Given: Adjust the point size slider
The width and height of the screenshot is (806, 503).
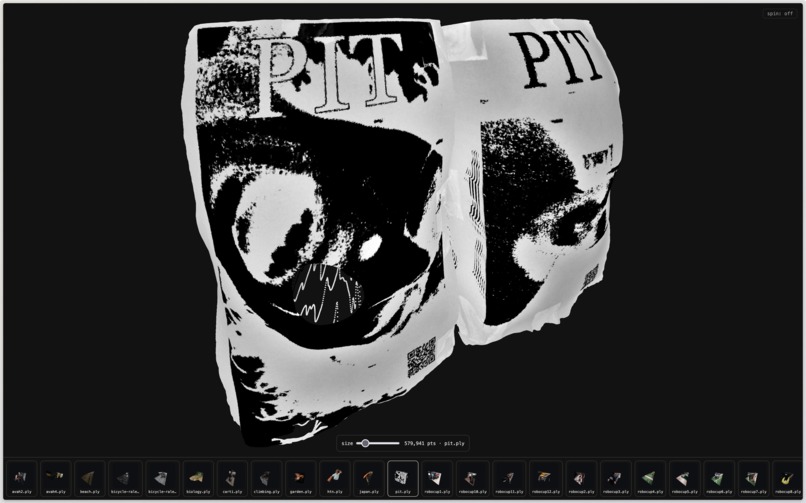Looking at the screenshot, I should pyautogui.click(x=378, y=443).
